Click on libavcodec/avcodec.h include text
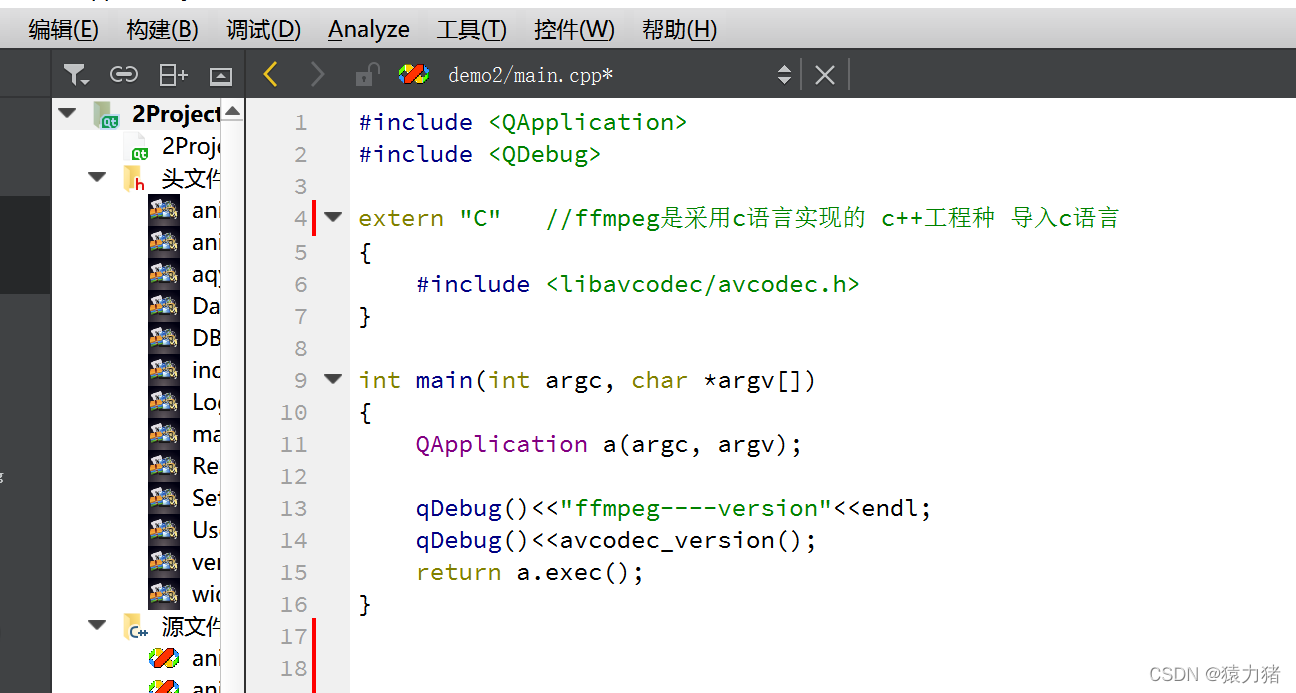The image size is (1296, 693). (703, 284)
